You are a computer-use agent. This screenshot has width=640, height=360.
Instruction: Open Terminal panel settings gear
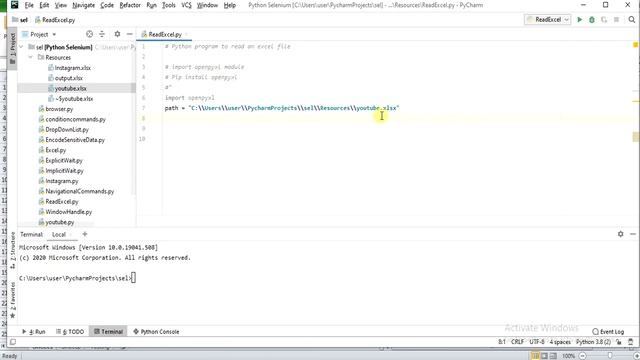click(x=620, y=234)
